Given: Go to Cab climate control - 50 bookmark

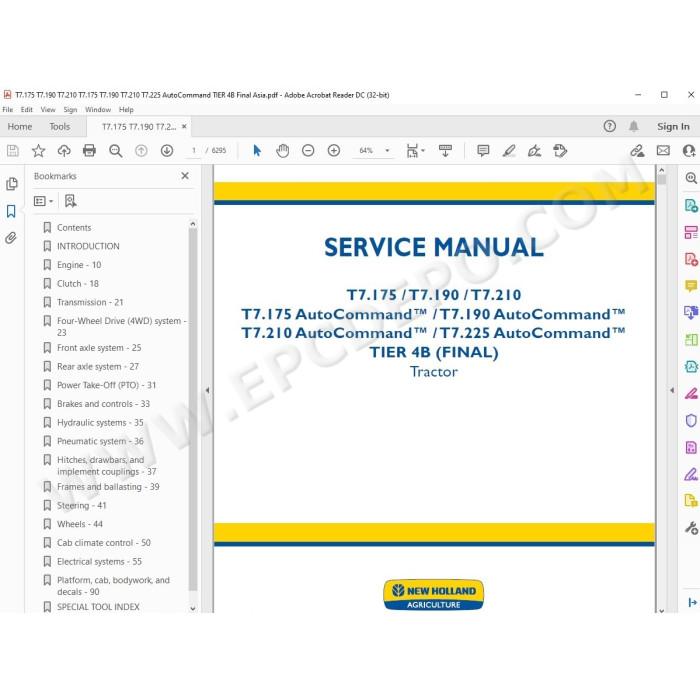Looking at the screenshot, I should pos(104,543).
